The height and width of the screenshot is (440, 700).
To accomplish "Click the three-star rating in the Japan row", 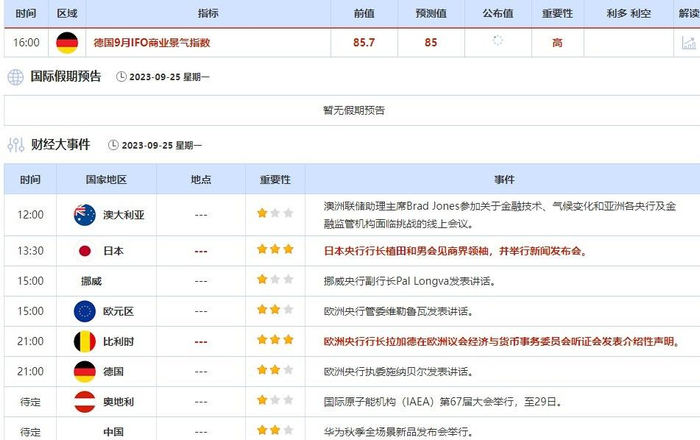I will (x=275, y=249).
